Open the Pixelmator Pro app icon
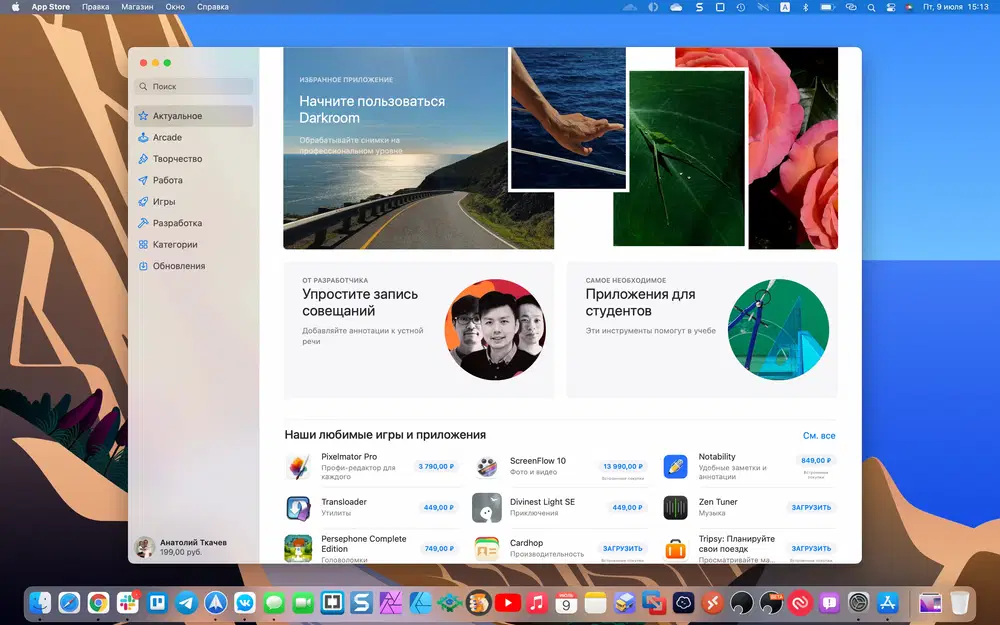1000x625 pixels. coord(298,466)
